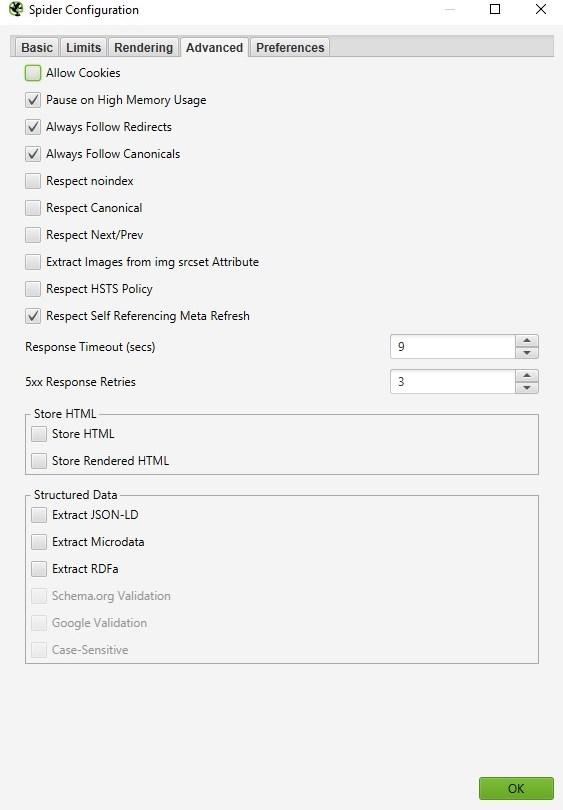Enable the Allow Cookies checkbox
563x810 pixels.
coord(33,73)
